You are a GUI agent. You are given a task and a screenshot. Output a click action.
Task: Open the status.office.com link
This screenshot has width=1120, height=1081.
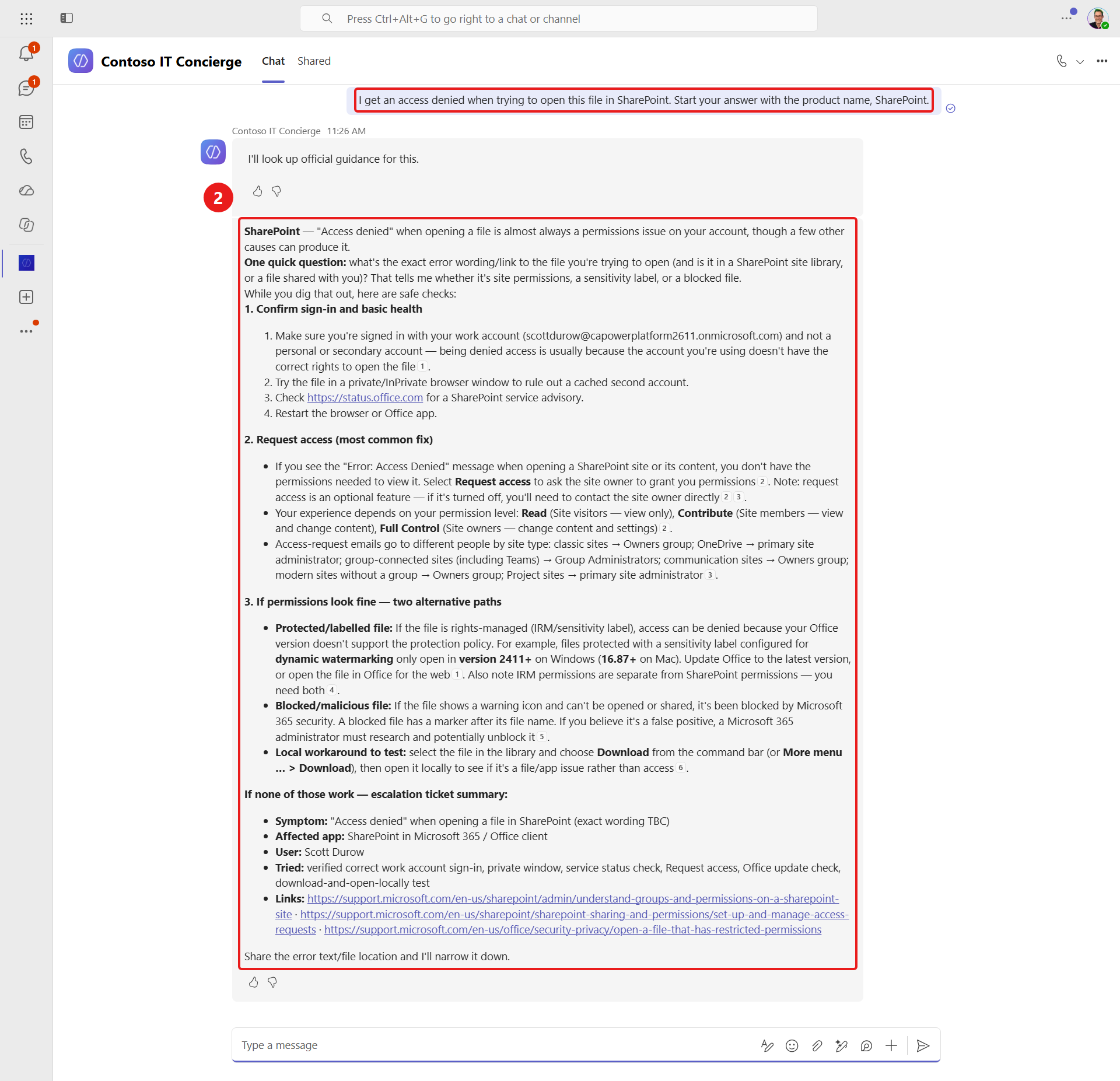coord(365,398)
